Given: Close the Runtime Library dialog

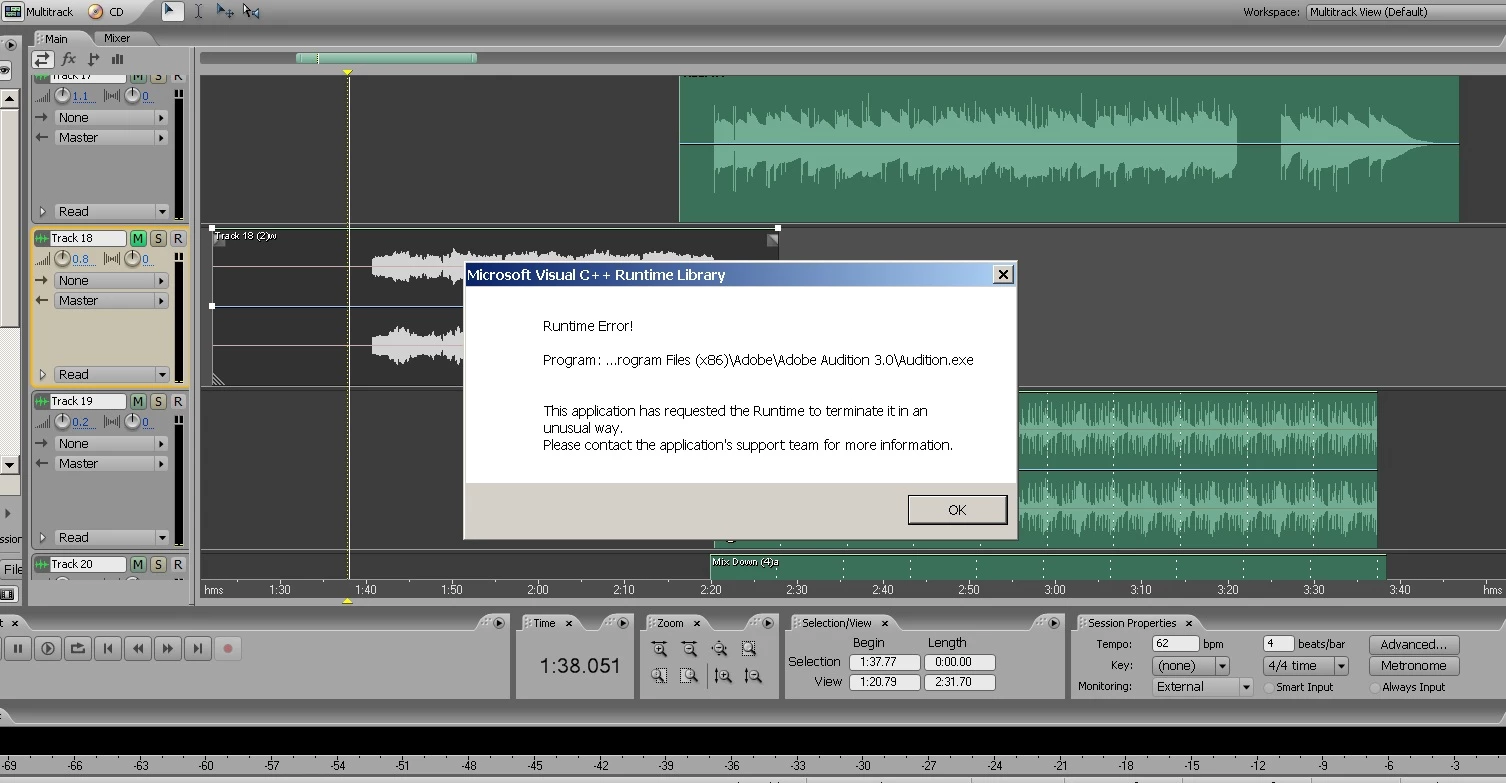Looking at the screenshot, I should 1003,274.
